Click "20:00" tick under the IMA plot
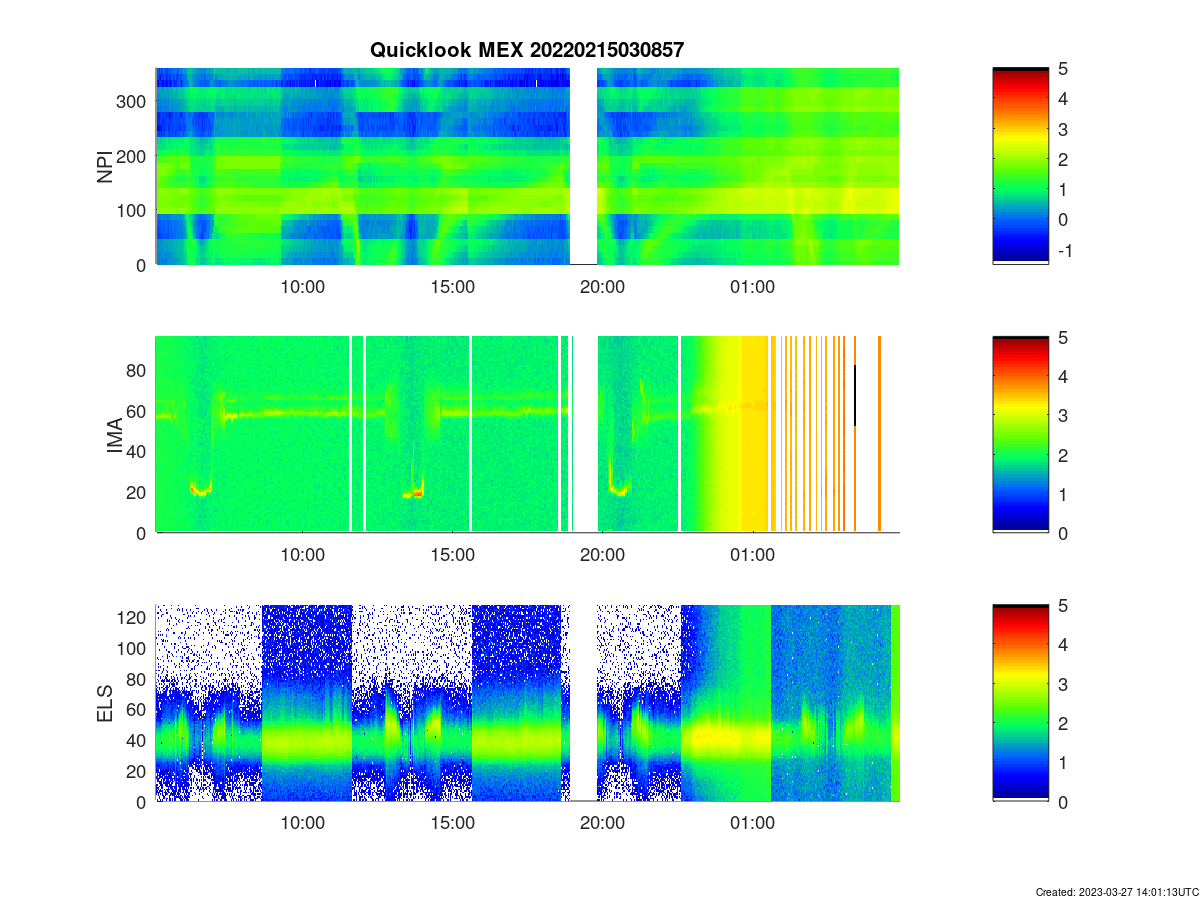This screenshot has height=900, width=1200. pyautogui.click(x=602, y=555)
